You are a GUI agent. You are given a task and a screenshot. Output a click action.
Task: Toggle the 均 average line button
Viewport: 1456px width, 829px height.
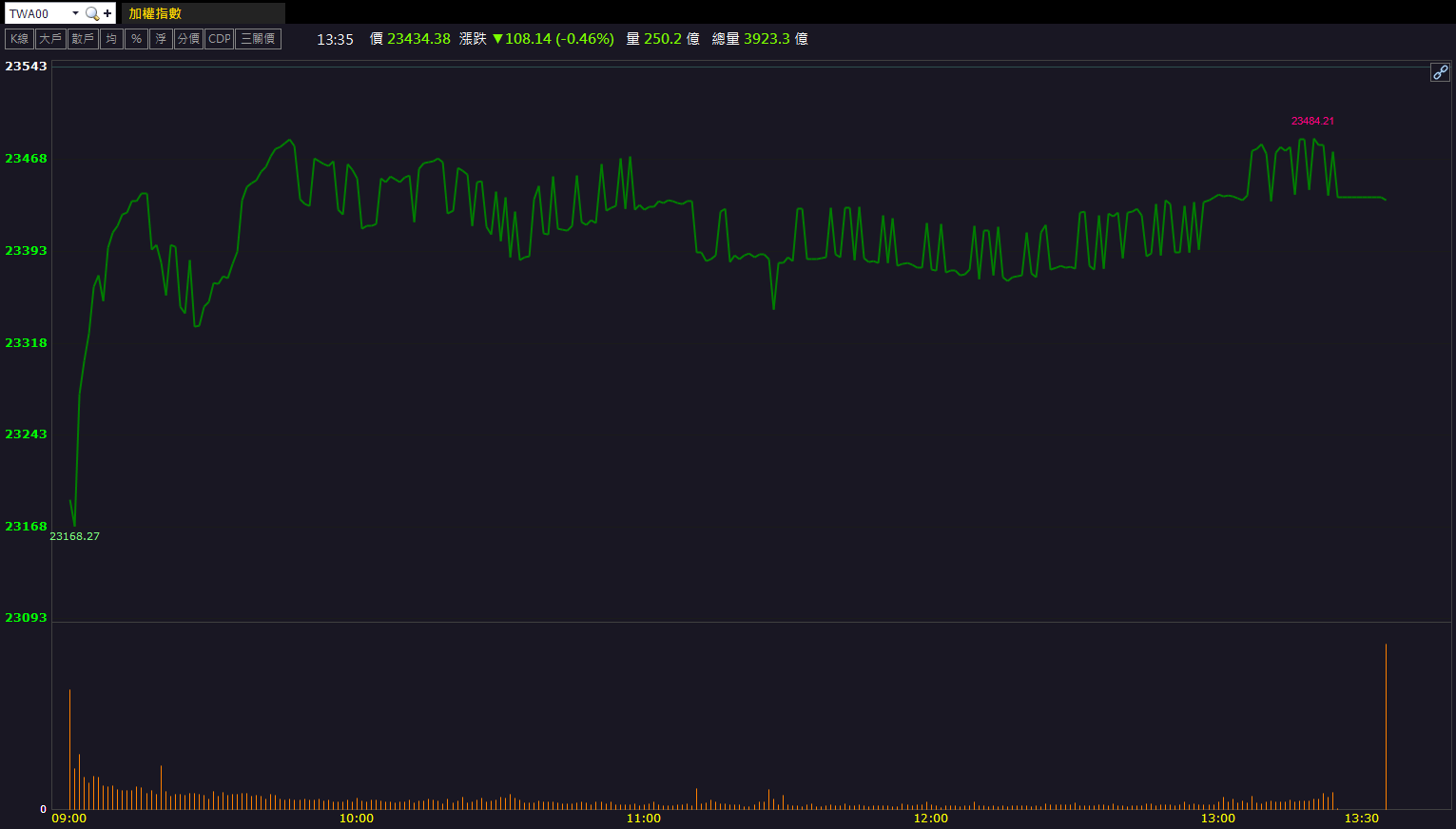click(x=111, y=39)
